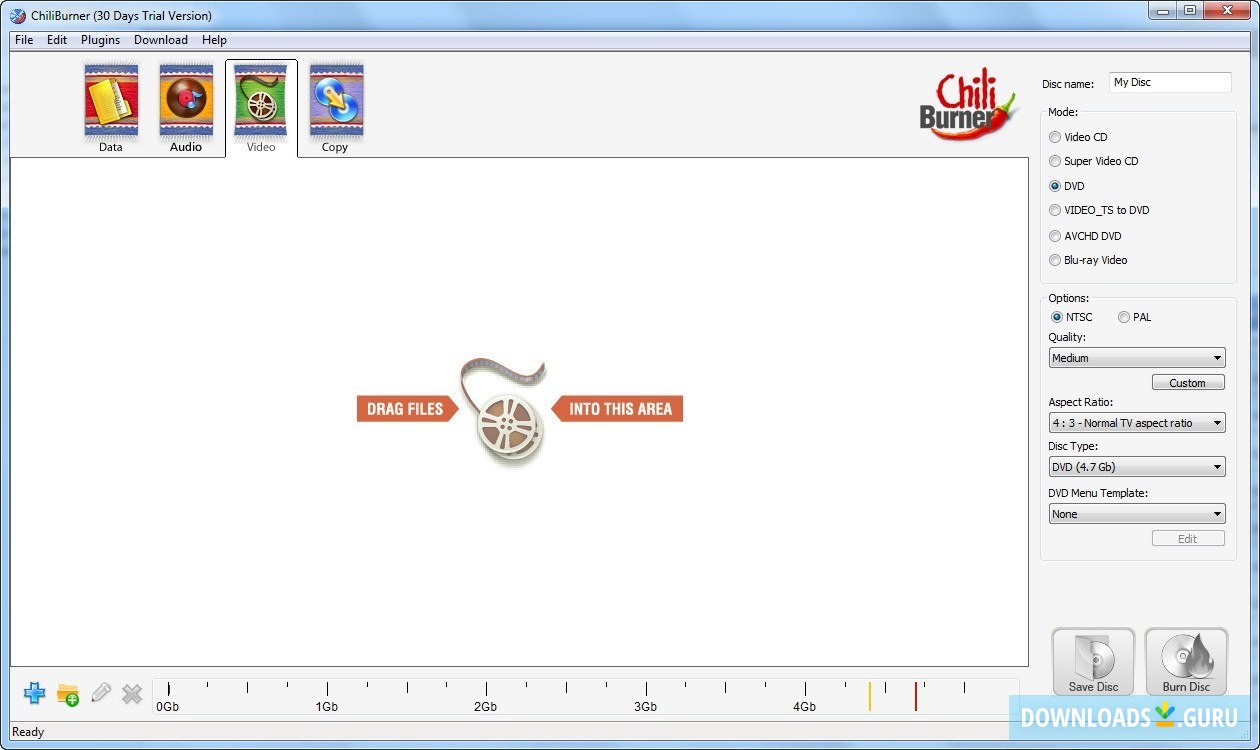Click the blue plus Add Files icon
Viewport: 1260px width, 750px height.
[35, 693]
